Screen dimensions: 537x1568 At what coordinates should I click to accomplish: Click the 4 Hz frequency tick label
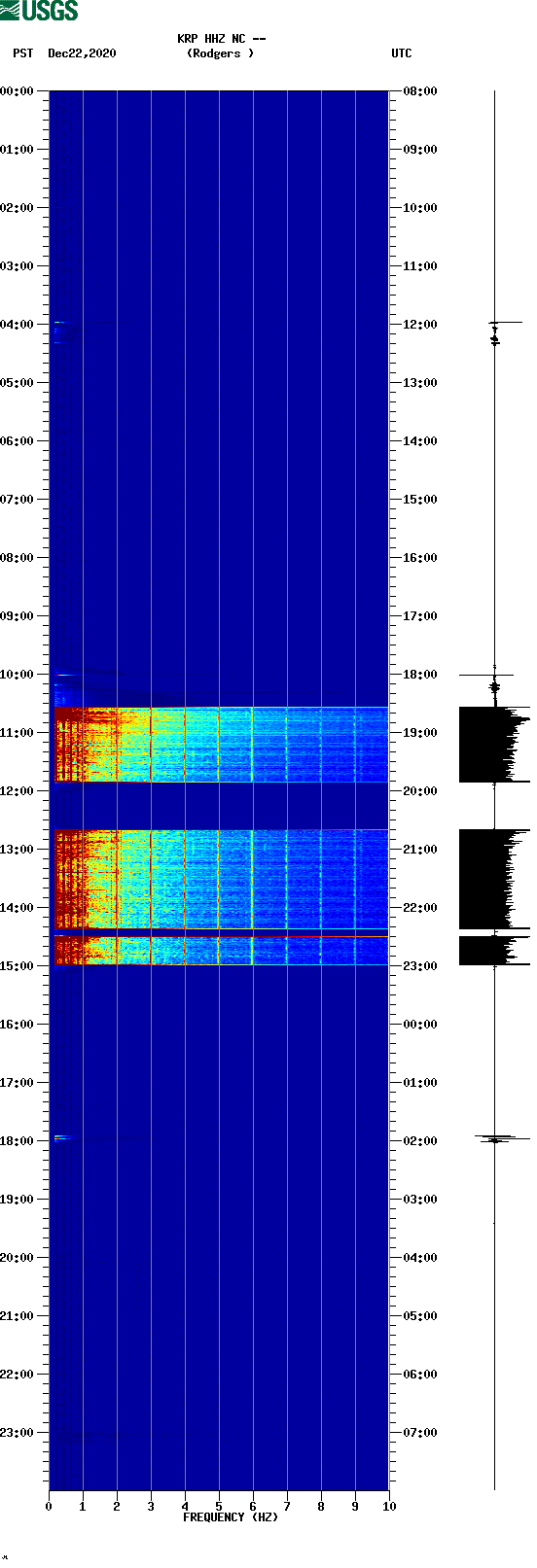pos(185,1507)
